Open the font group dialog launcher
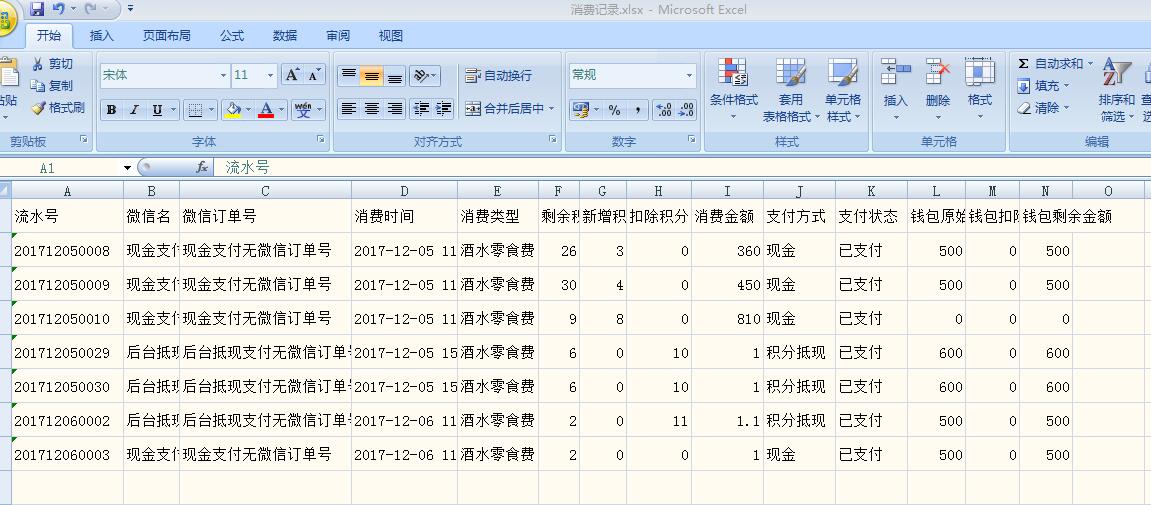Viewport: 1151px width, 505px height. point(321,139)
